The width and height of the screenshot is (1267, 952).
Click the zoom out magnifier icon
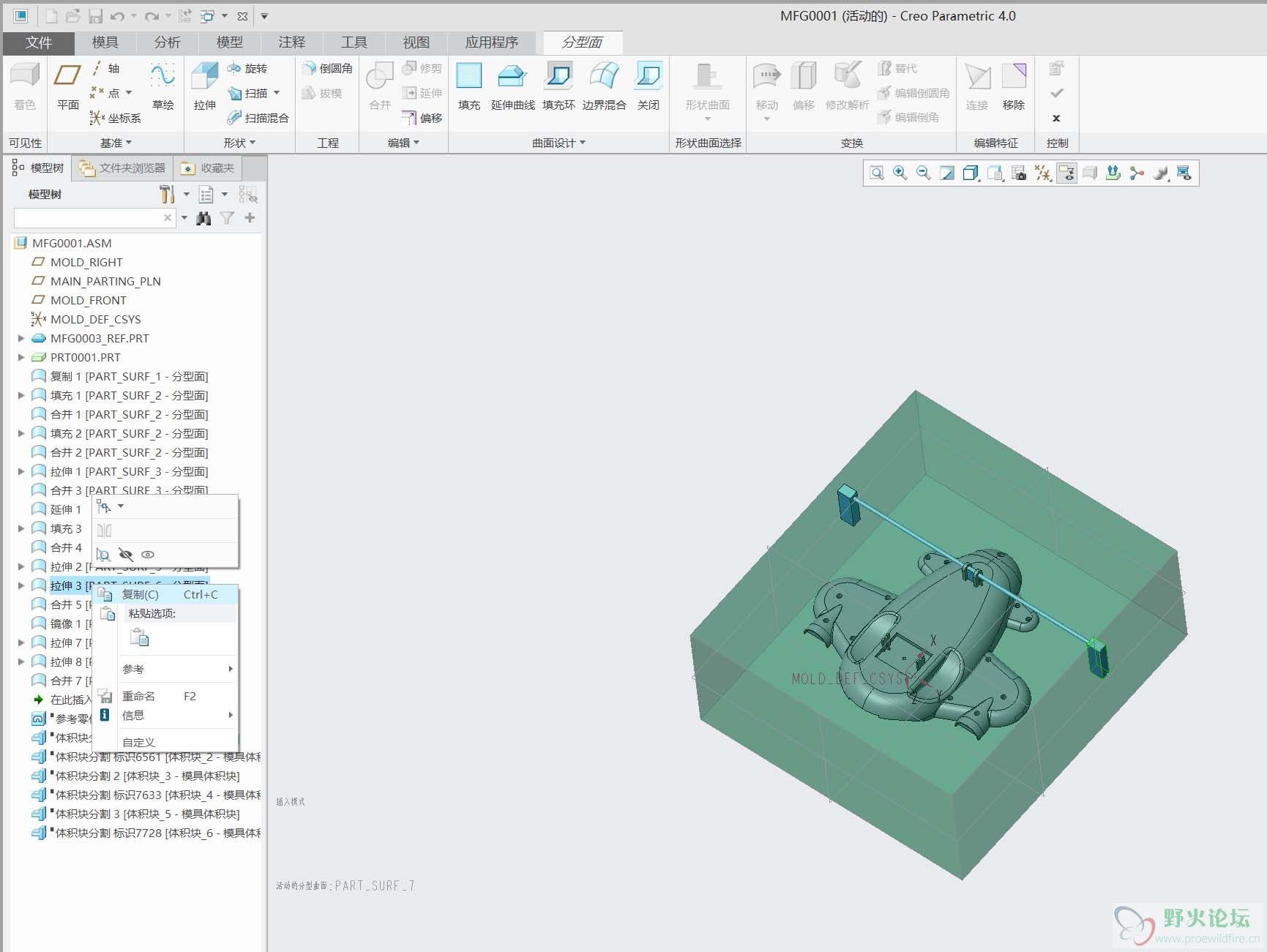(923, 173)
